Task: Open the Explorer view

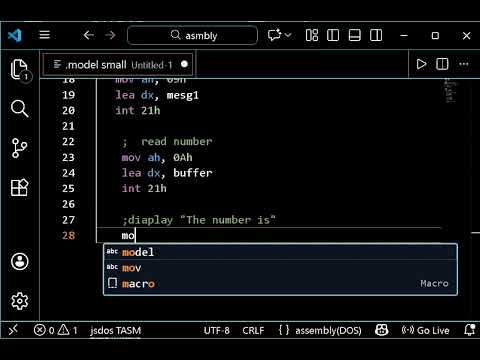Action: (x=20, y=70)
